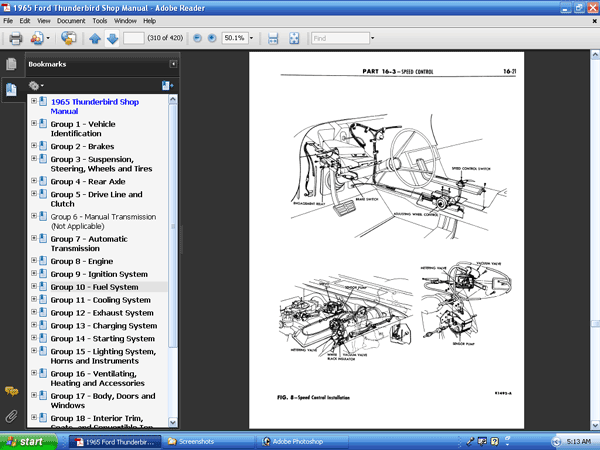Close the document with menu-bar X
Image resolution: width=600 pixels, height=450 pixels.
click(x=595, y=21)
